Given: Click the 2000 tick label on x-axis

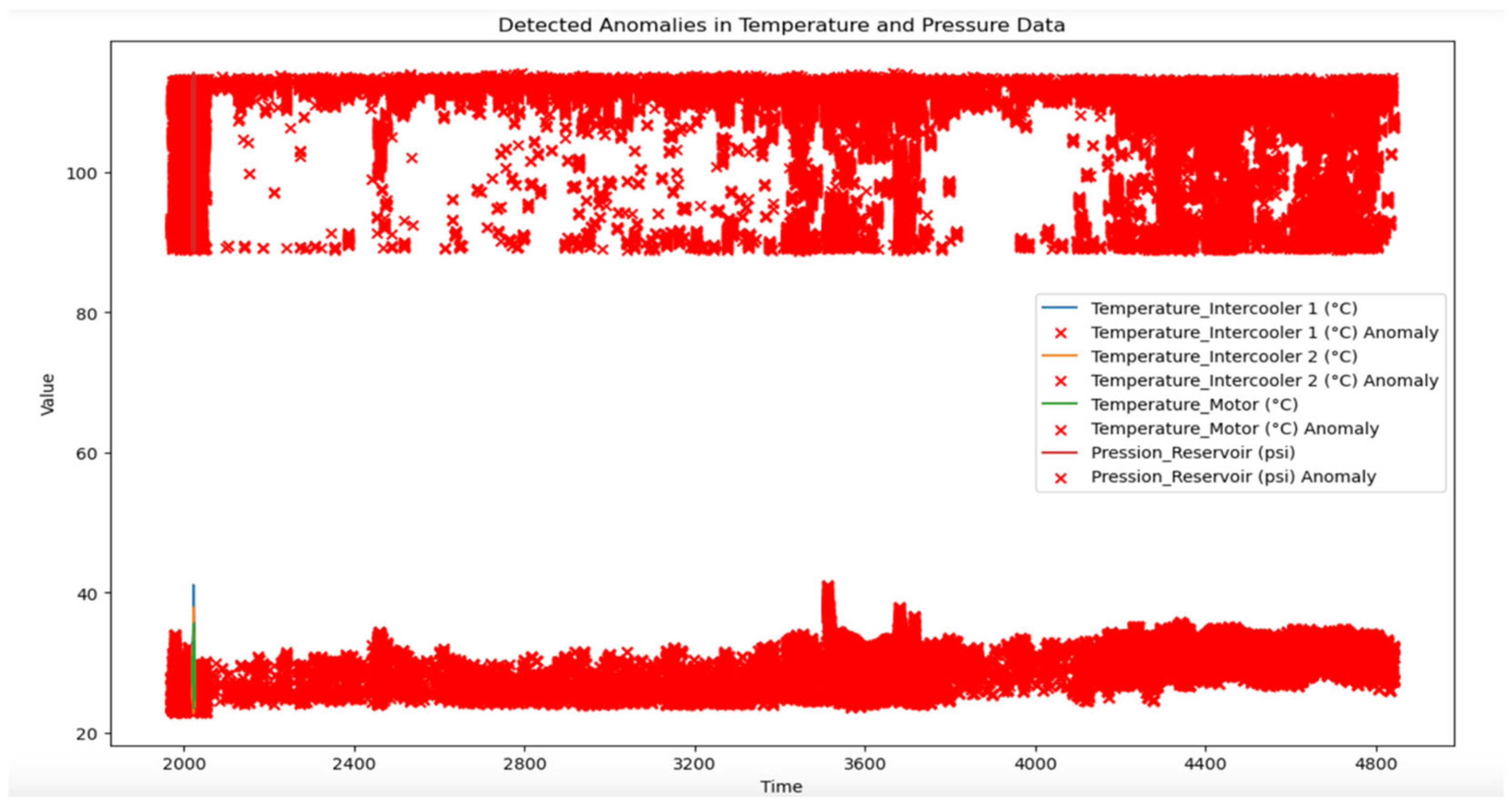Looking at the screenshot, I should (x=185, y=764).
